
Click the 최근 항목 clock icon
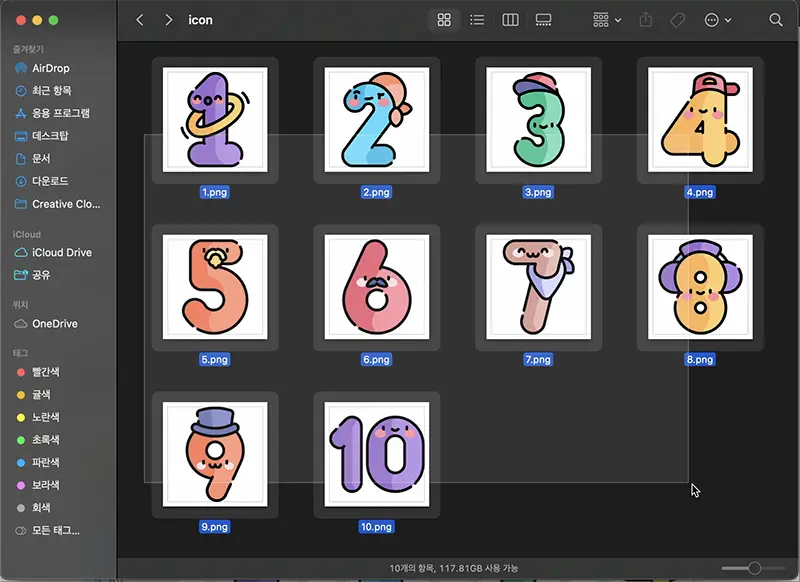pos(21,91)
